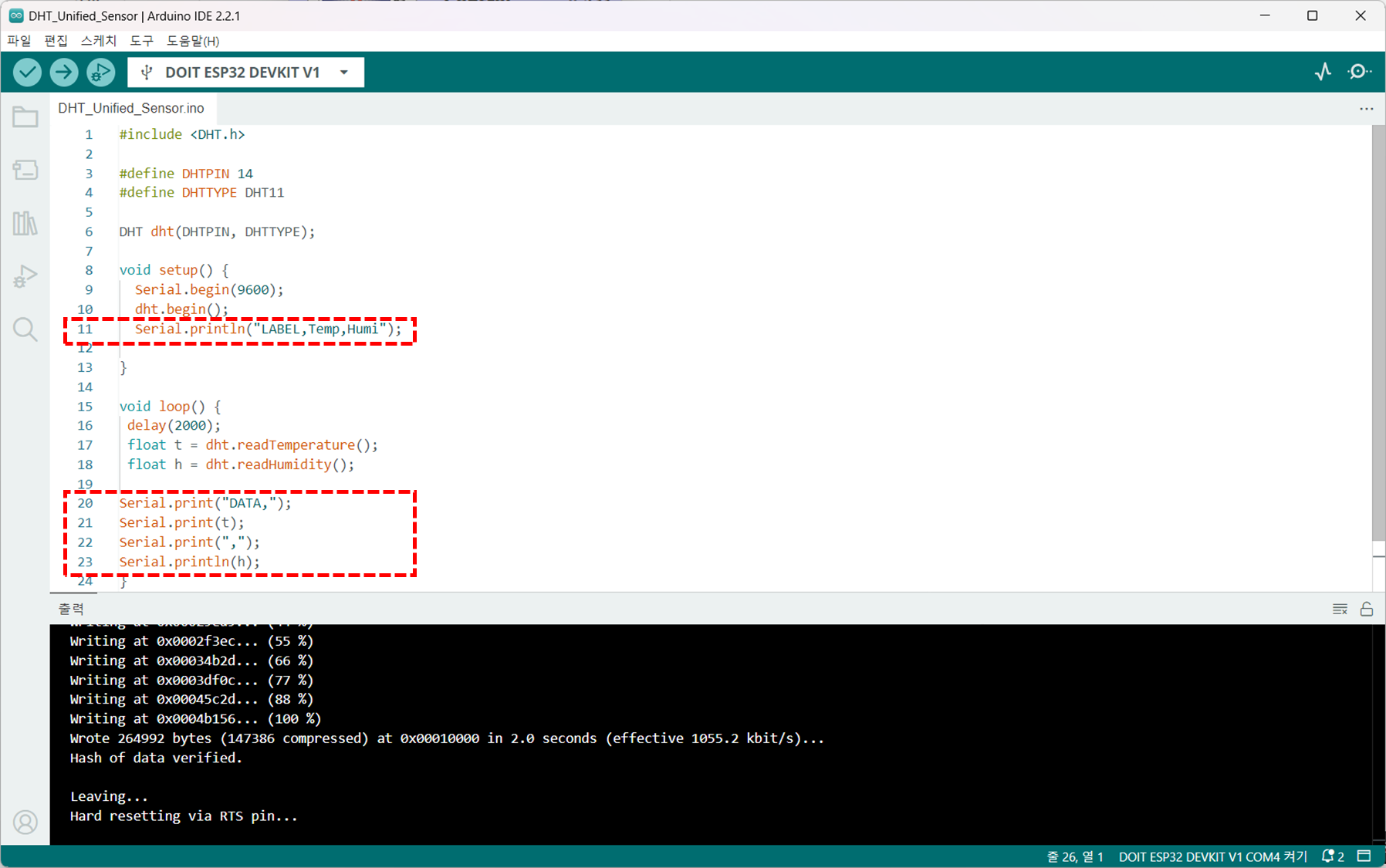
Task: Click the cursor position 줄 26, 열 1
Action: pyautogui.click(x=1075, y=856)
